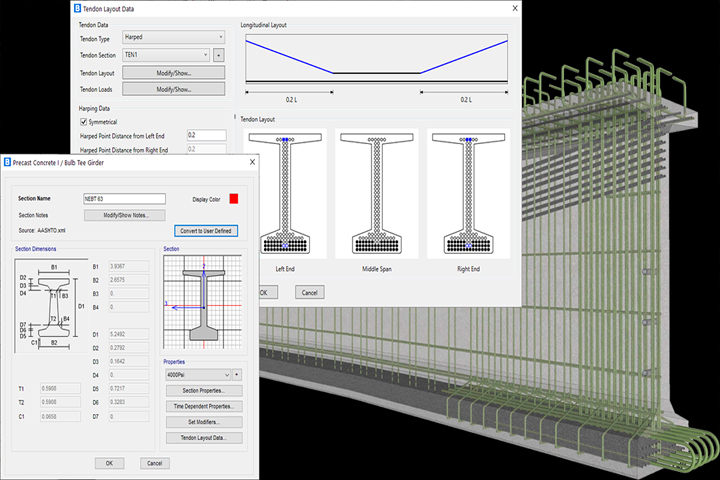
Task: Click the D1 dimension field 5.2492
Action: tap(129, 334)
